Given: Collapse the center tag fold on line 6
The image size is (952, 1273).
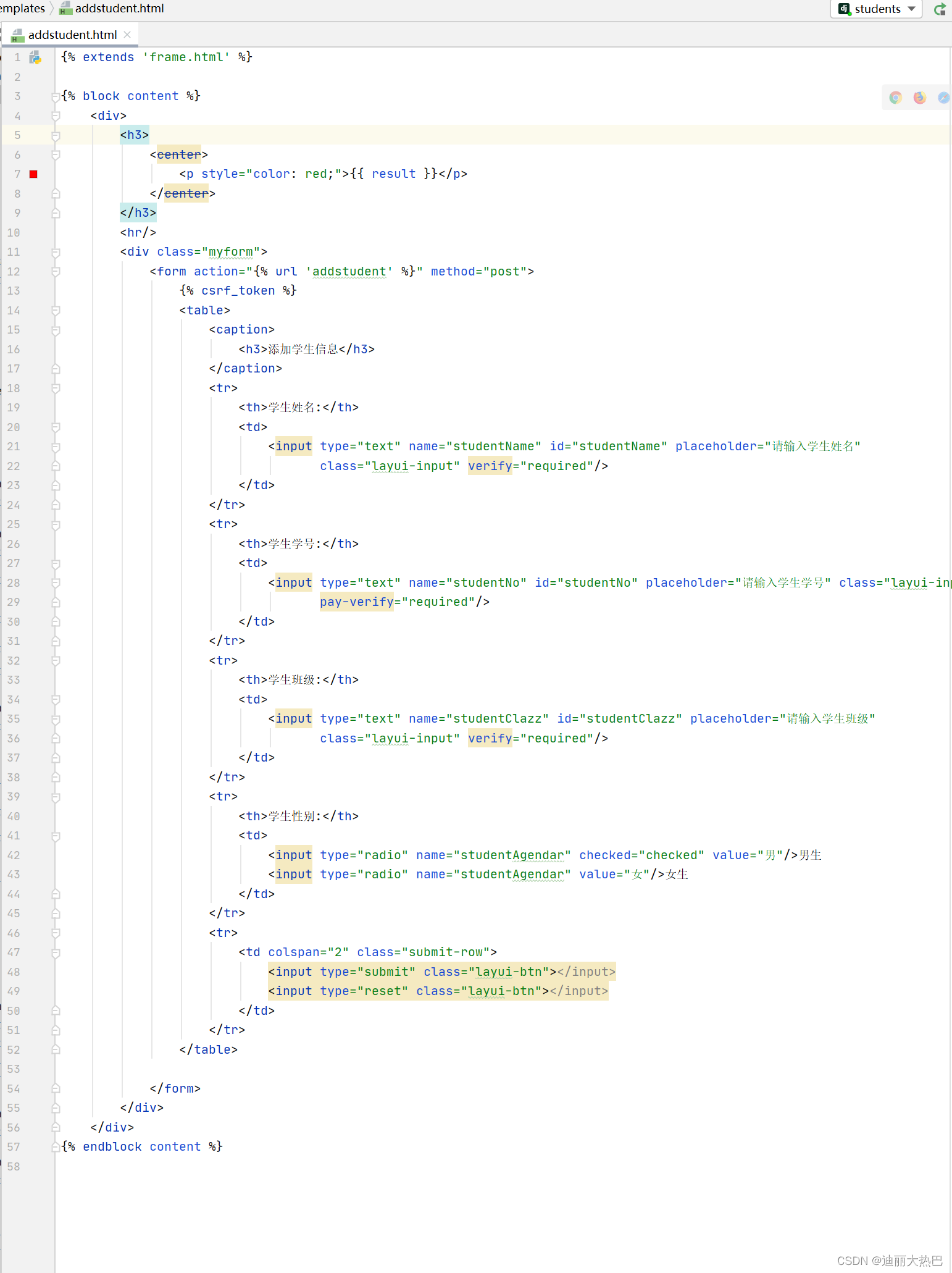Looking at the screenshot, I should click(x=56, y=155).
